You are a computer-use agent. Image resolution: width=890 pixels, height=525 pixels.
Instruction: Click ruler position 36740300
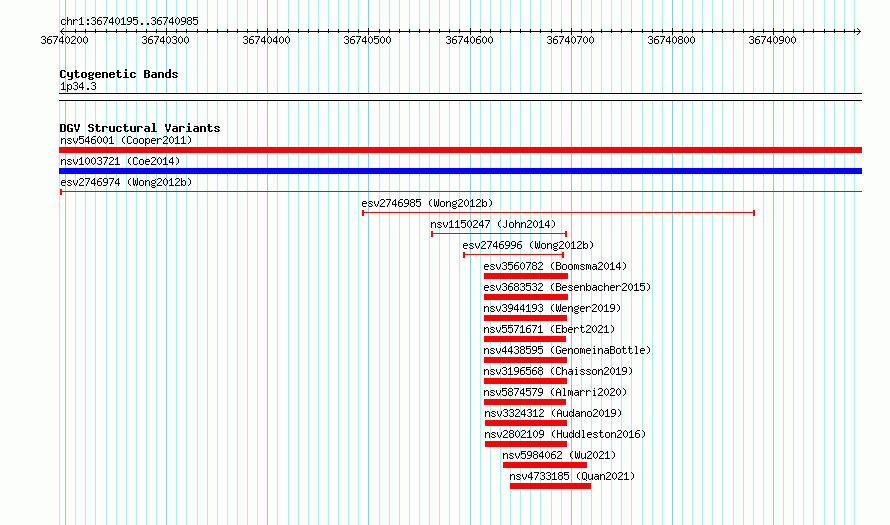pos(166,40)
